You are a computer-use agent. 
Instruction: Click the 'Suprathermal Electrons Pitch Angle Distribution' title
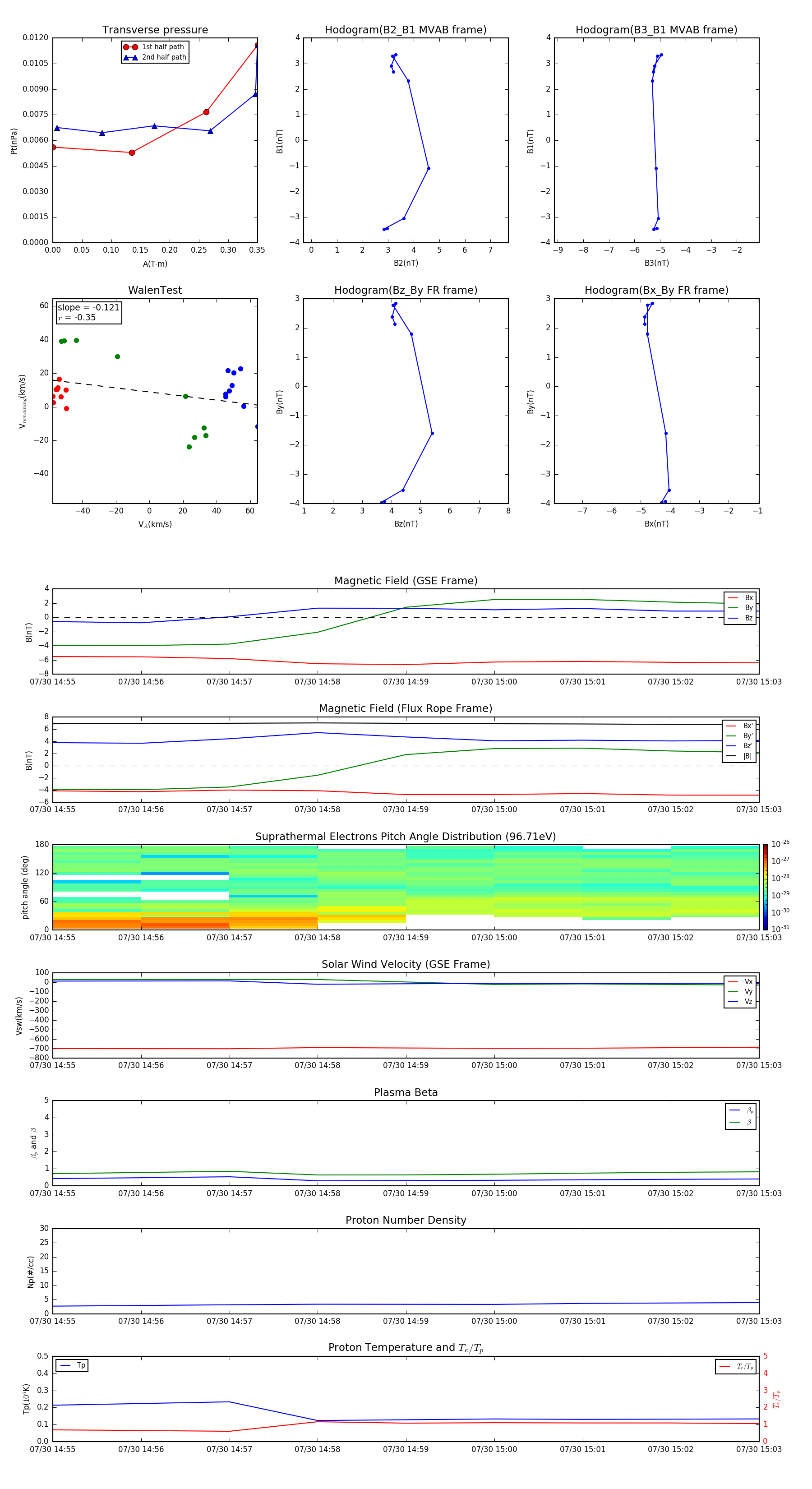tap(406, 837)
